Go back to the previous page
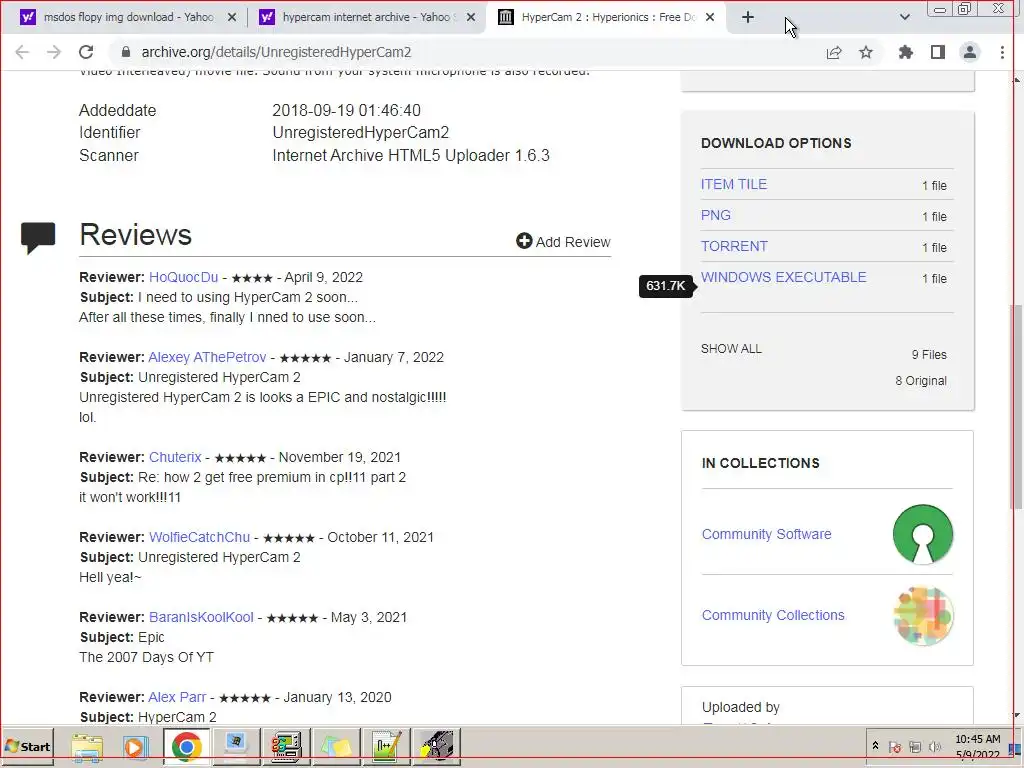This screenshot has width=1024, height=768. click(x=22, y=52)
